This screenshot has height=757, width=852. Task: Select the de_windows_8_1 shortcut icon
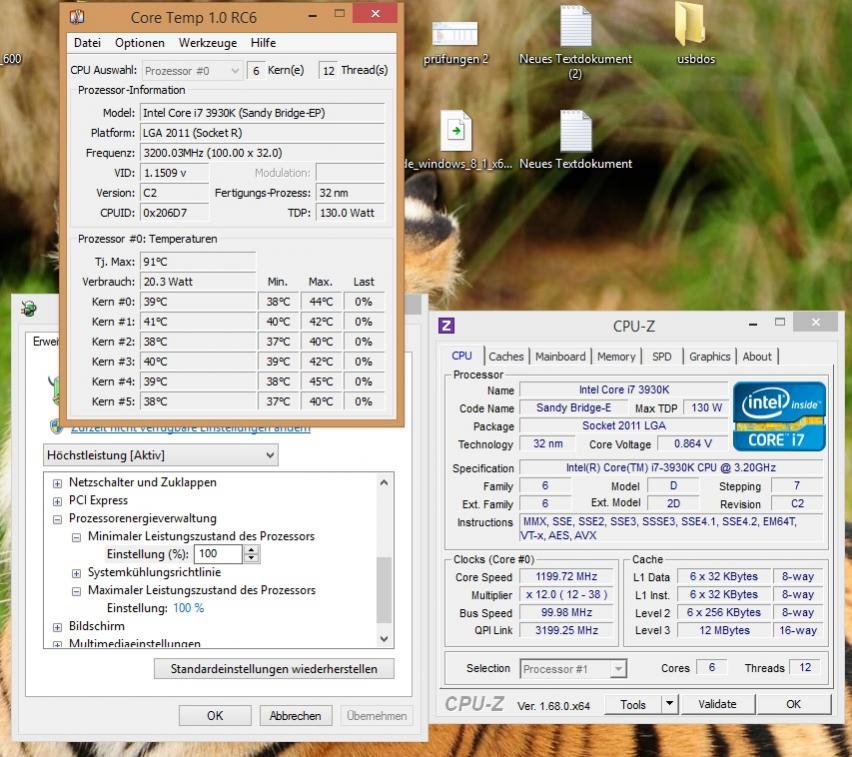(x=456, y=140)
